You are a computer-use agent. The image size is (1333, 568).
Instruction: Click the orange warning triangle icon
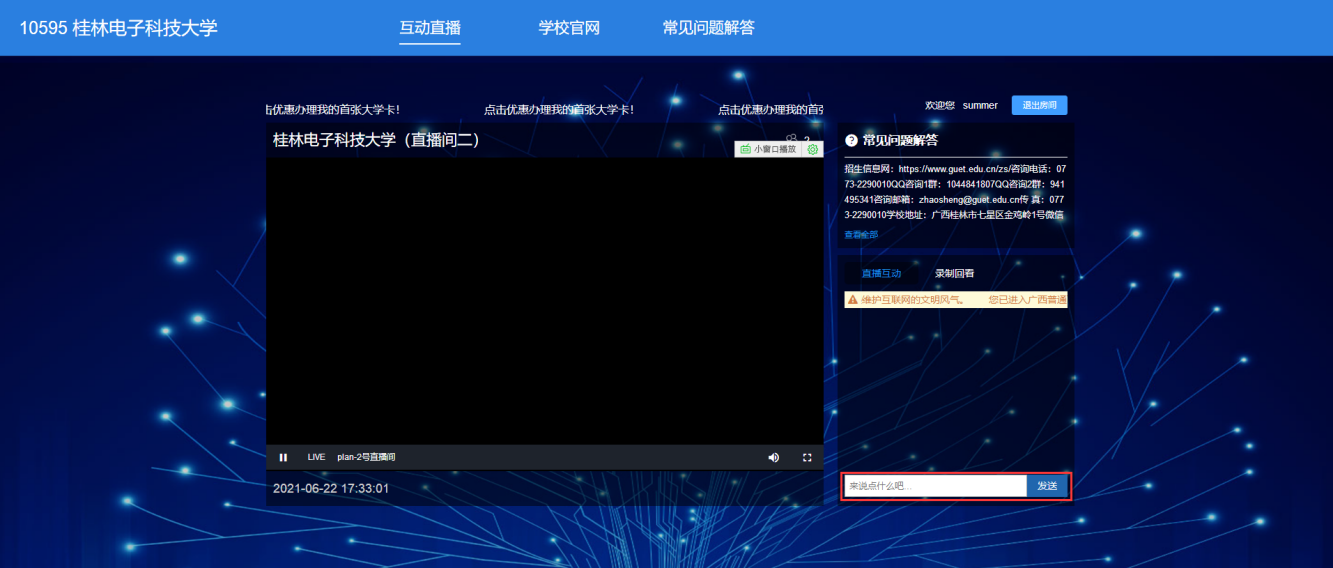pyautogui.click(x=853, y=299)
